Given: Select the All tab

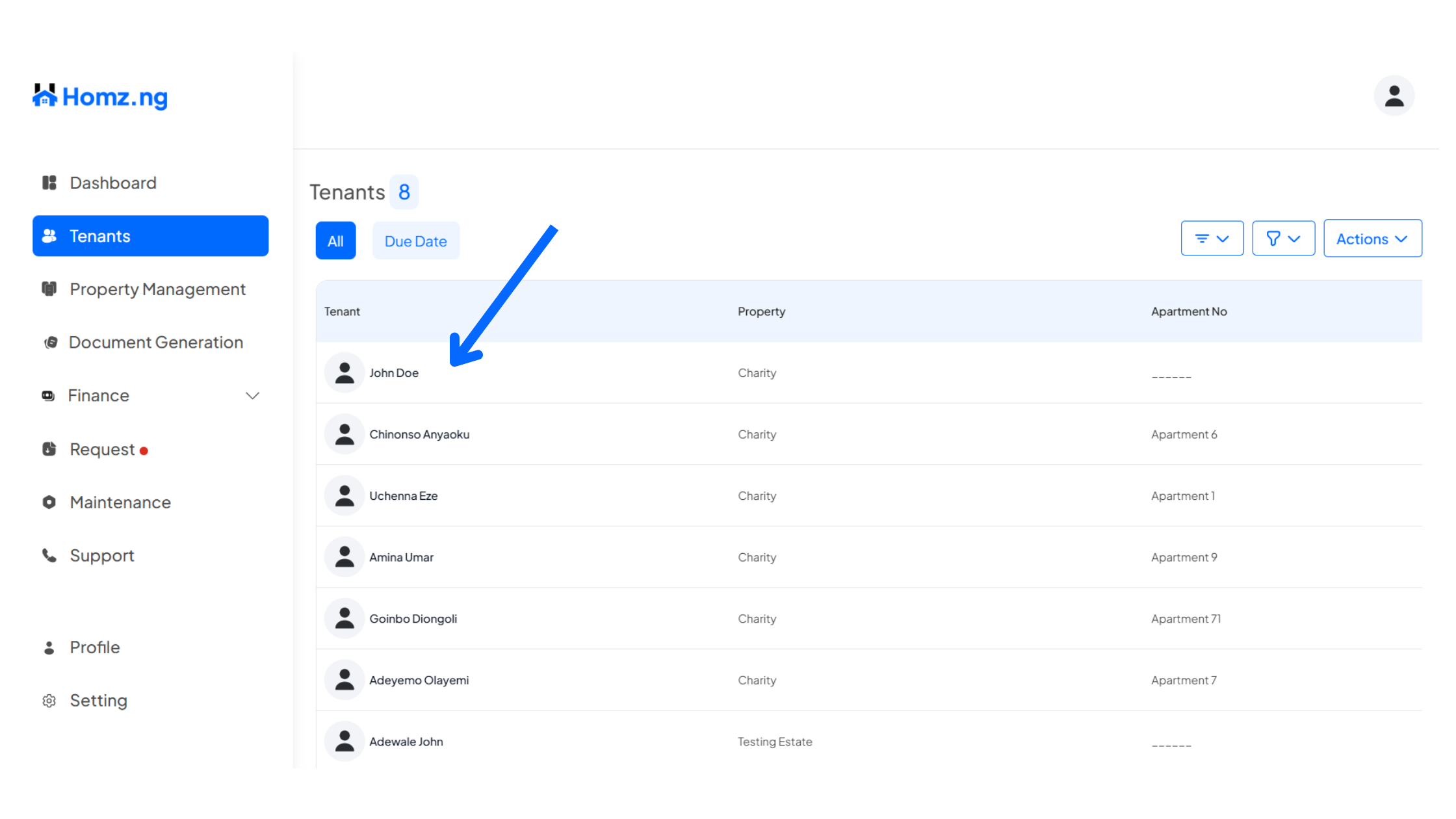Looking at the screenshot, I should (335, 240).
